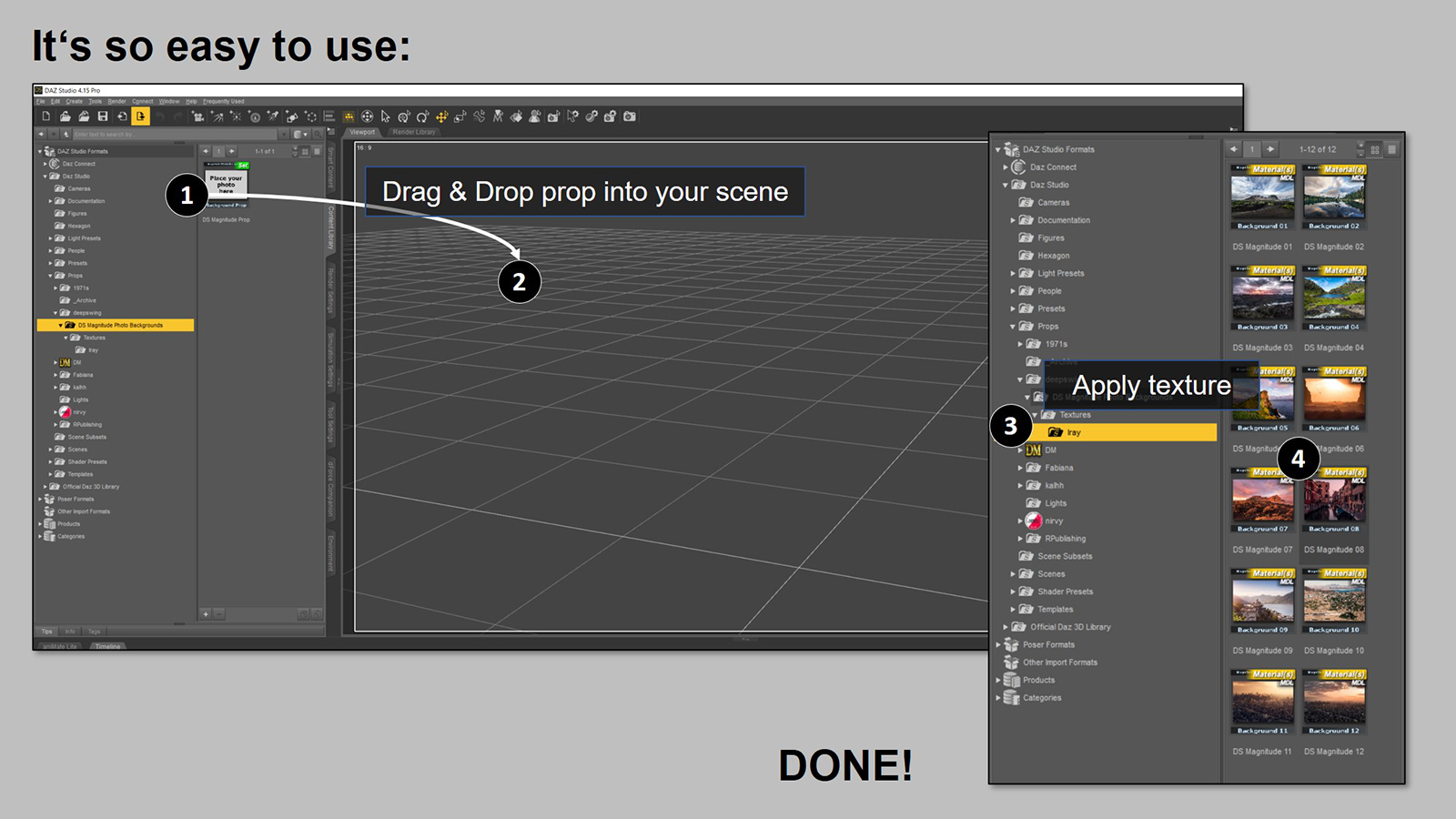The image size is (1456, 819).
Task: Switch to the Render Library tab
Action: pyautogui.click(x=414, y=132)
